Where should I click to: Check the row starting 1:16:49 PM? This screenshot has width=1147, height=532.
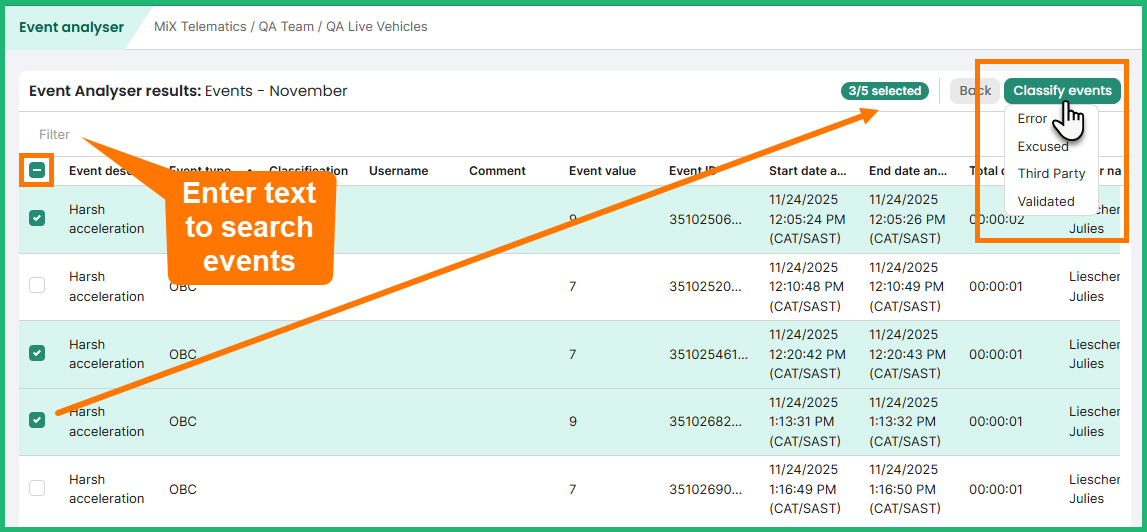tap(37, 488)
